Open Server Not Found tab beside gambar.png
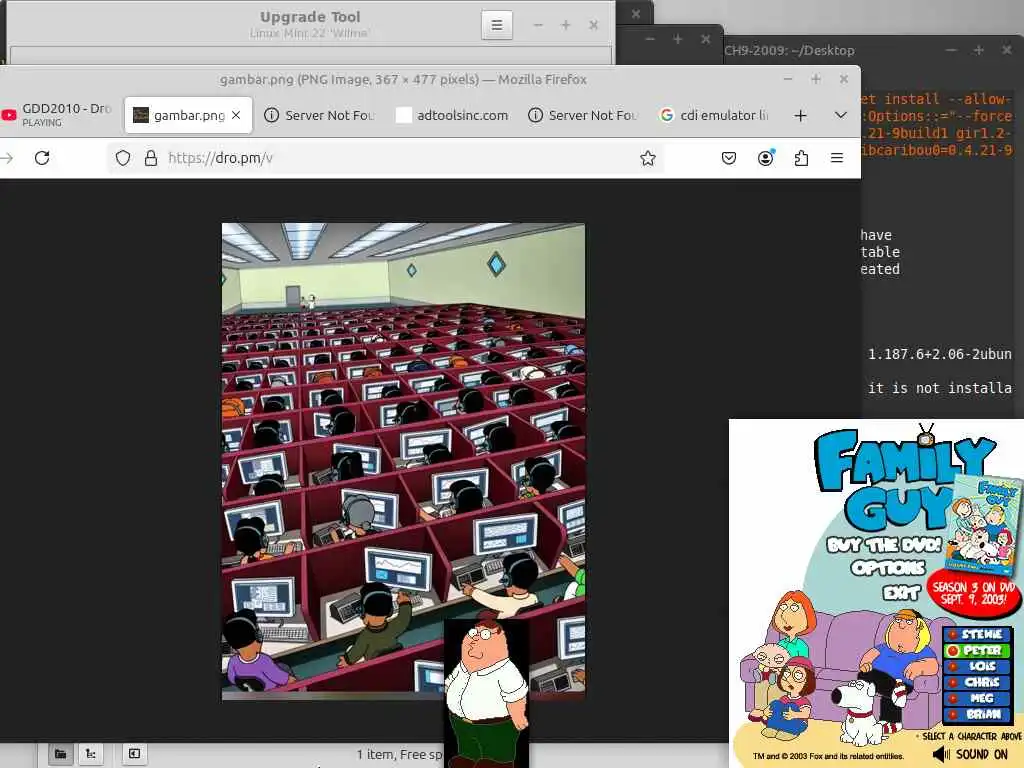1024x768 pixels. (x=320, y=116)
